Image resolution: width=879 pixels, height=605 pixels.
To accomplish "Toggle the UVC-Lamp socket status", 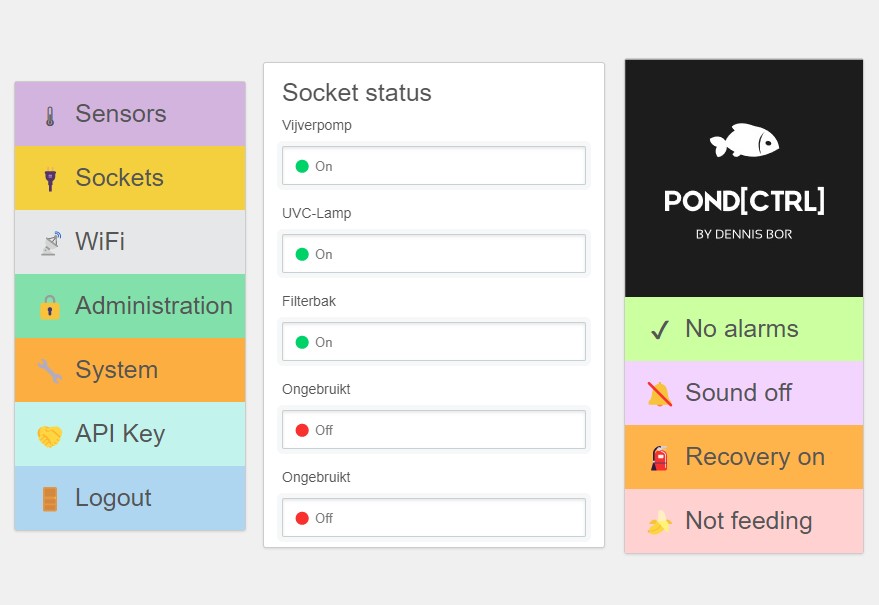I will (433, 254).
